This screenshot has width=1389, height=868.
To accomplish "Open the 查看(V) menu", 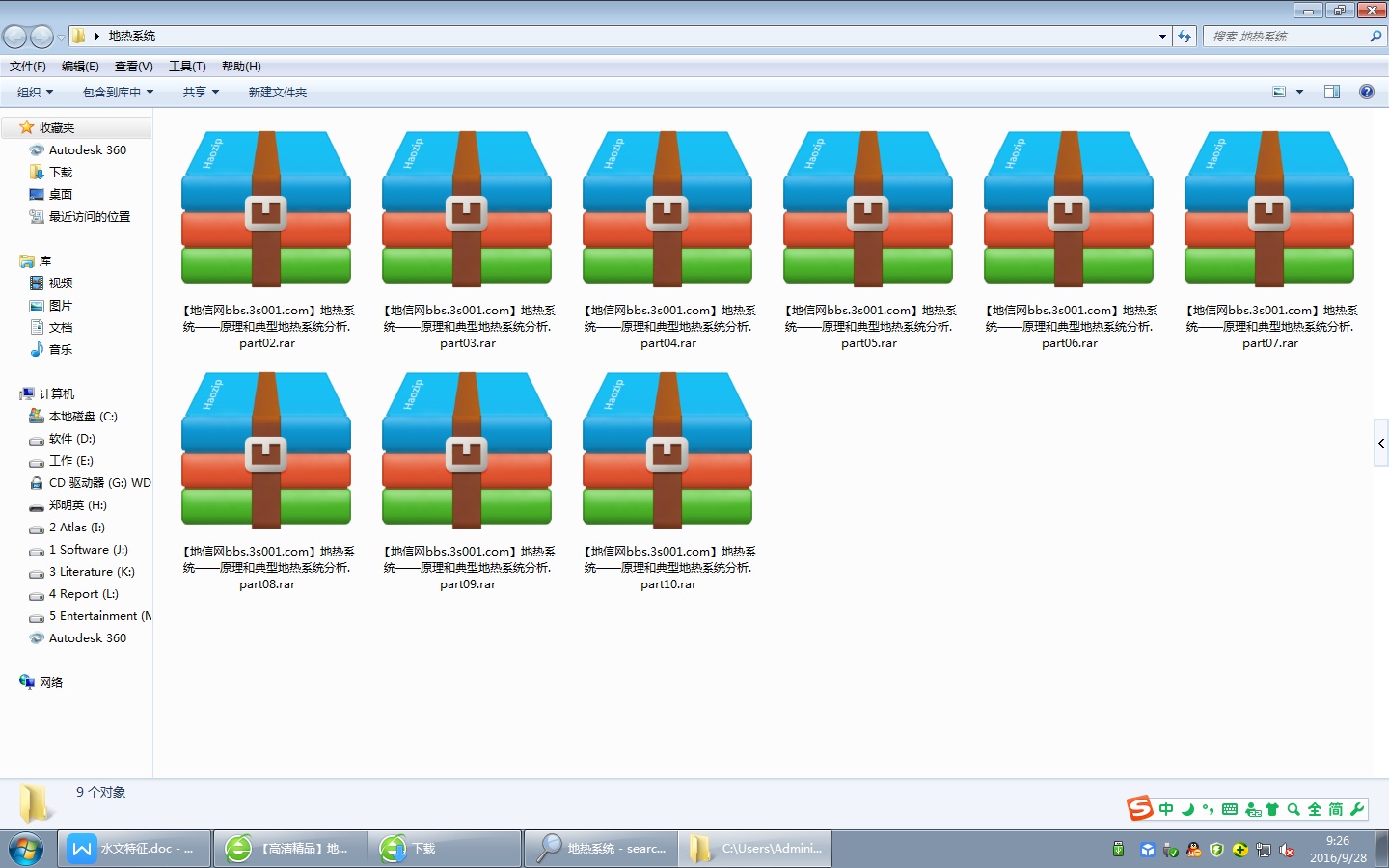I will click(133, 67).
